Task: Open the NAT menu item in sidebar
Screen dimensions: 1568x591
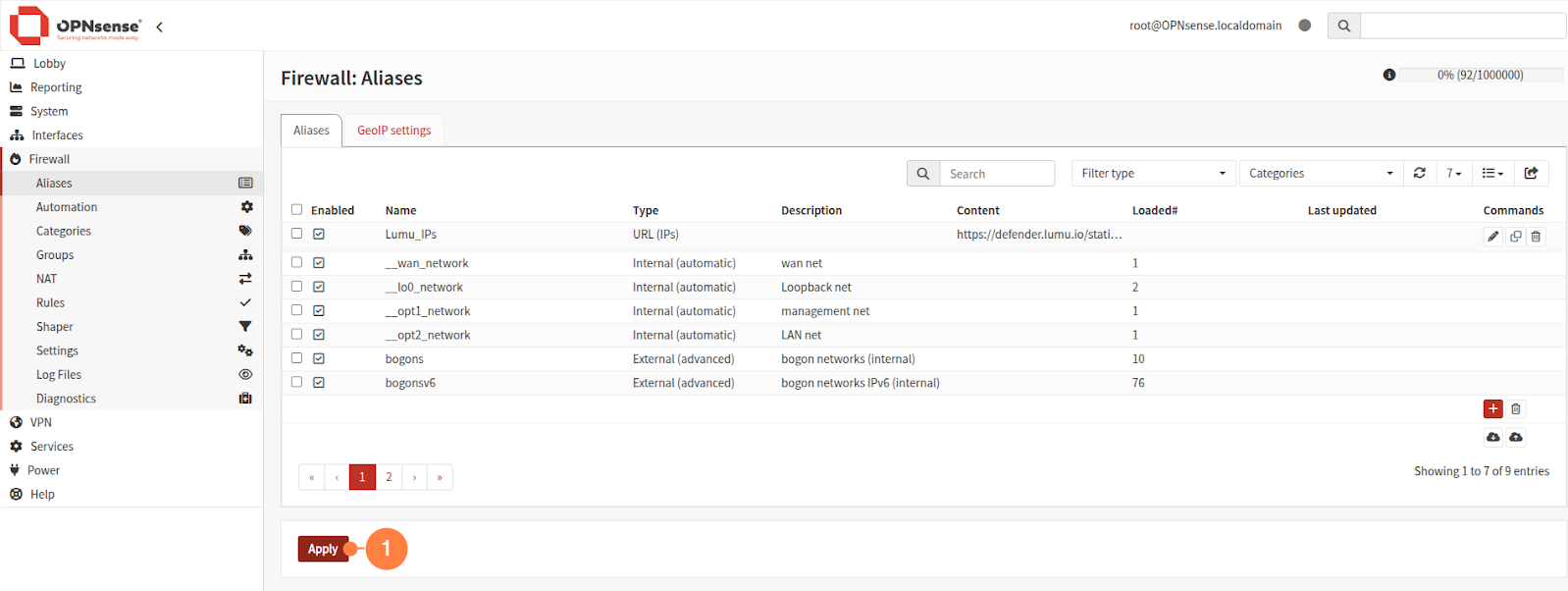Action: coord(47,279)
